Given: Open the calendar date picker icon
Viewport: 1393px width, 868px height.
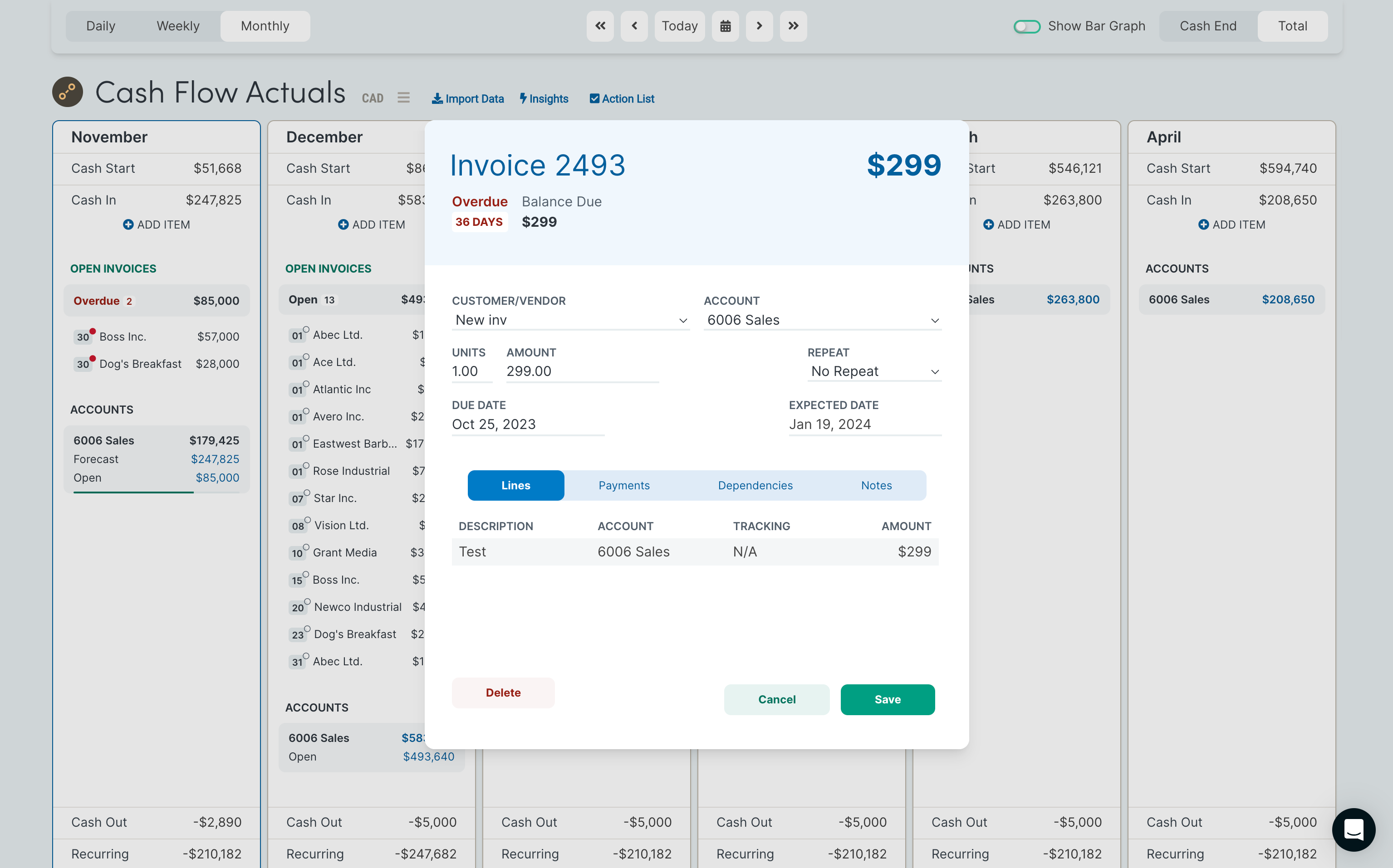Looking at the screenshot, I should (725, 26).
